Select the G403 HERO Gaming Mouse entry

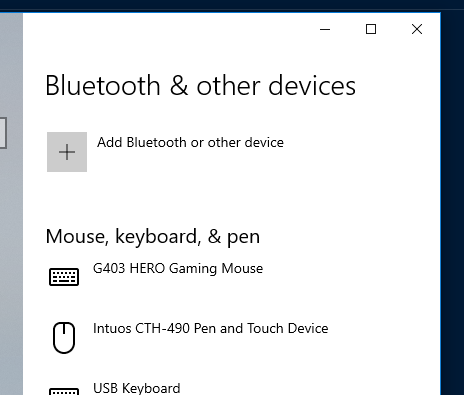pos(178,269)
